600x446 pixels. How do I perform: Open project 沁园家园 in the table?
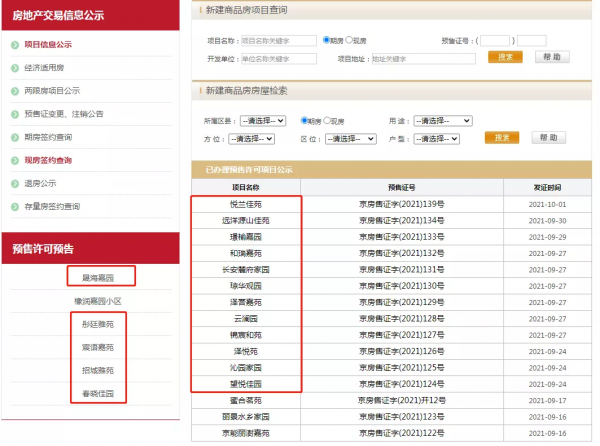tap(246, 368)
